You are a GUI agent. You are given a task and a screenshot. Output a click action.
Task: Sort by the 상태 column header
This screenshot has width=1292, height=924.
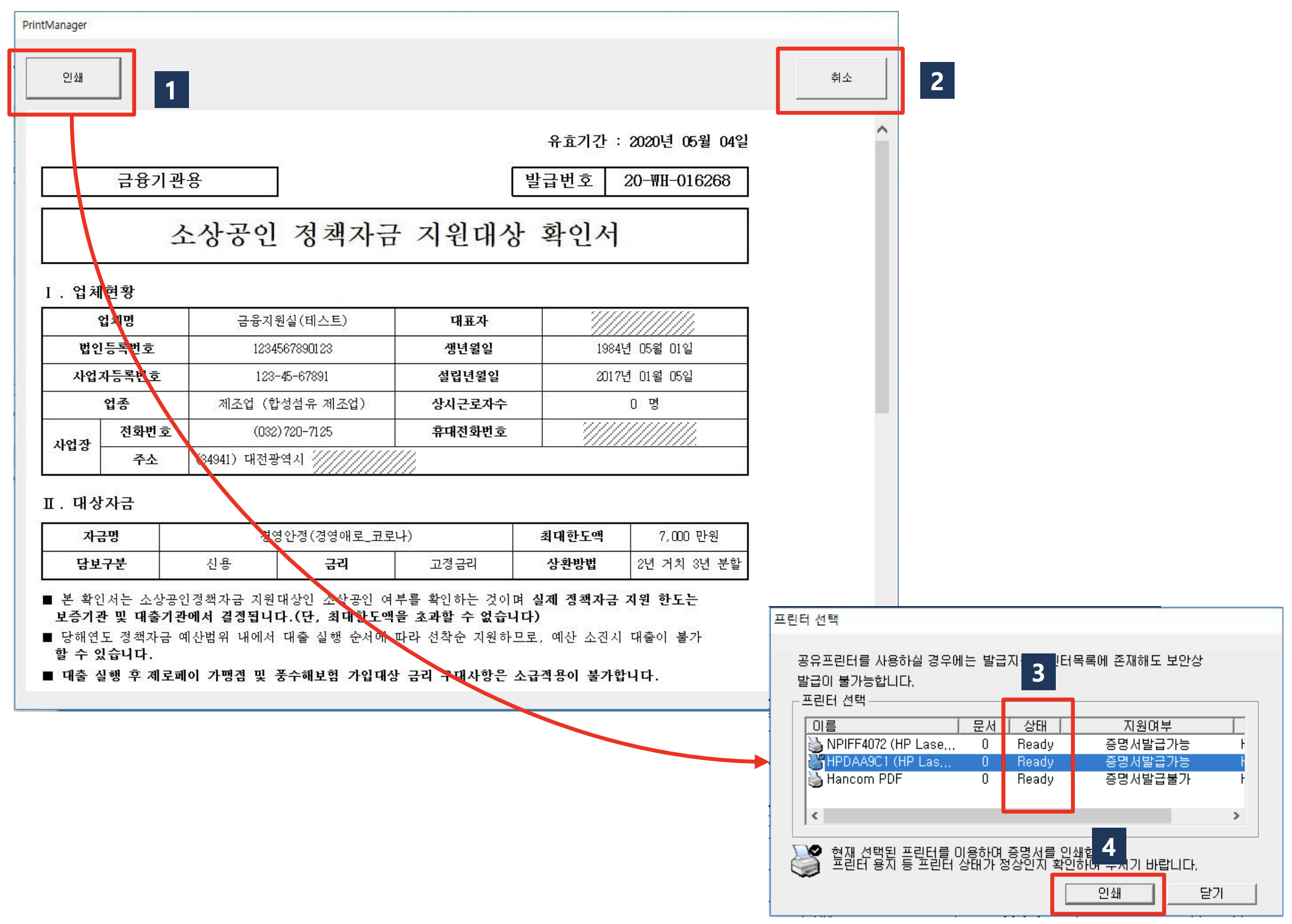(x=1035, y=726)
